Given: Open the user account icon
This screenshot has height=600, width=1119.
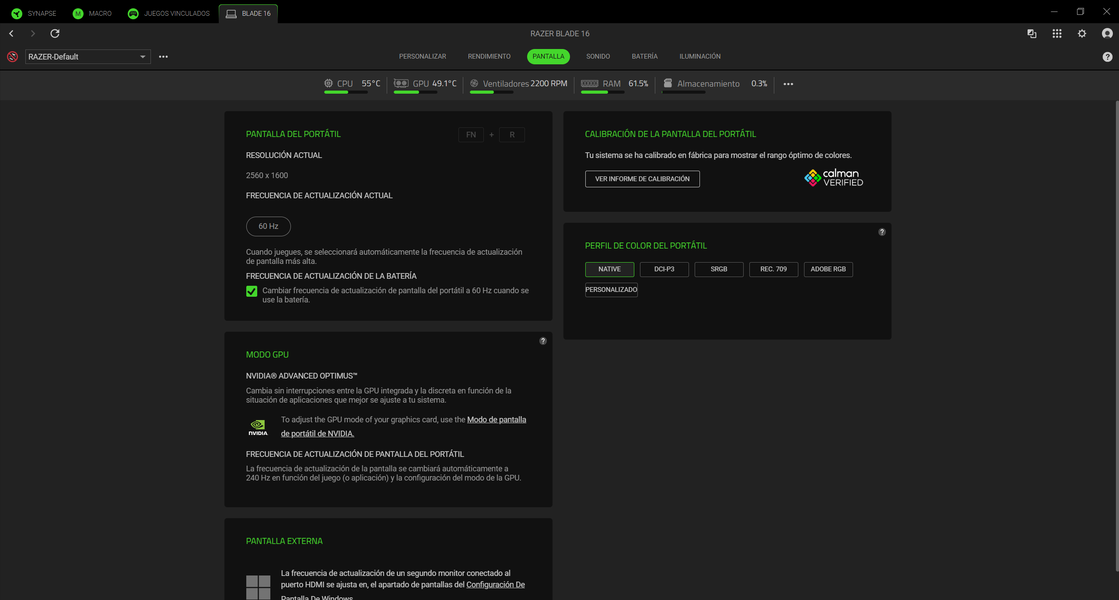Looking at the screenshot, I should click(x=1107, y=34).
